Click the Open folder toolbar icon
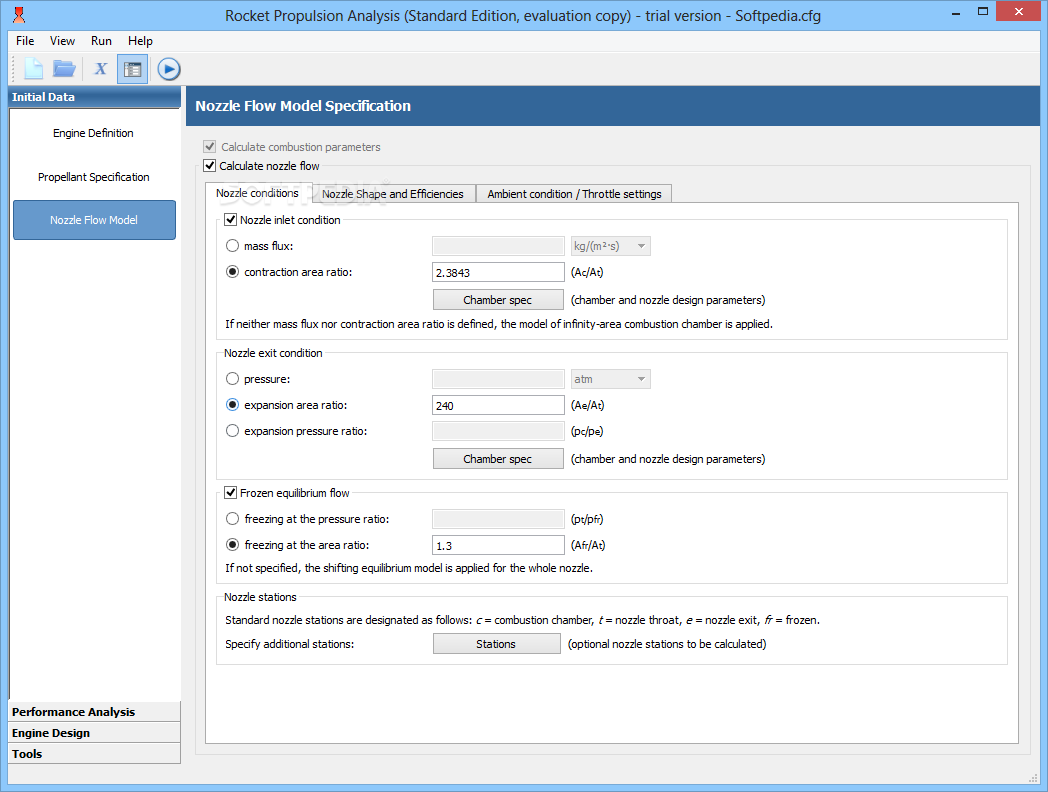The height and width of the screenshot is (792, 1048). tap(64, 69)
